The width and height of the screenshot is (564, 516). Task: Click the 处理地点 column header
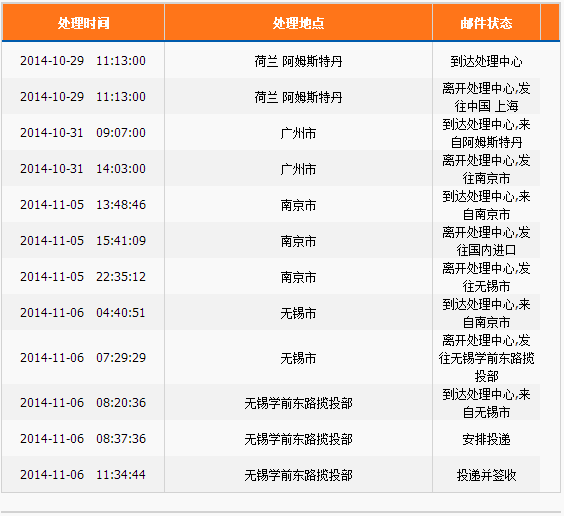tap(298, 23)
